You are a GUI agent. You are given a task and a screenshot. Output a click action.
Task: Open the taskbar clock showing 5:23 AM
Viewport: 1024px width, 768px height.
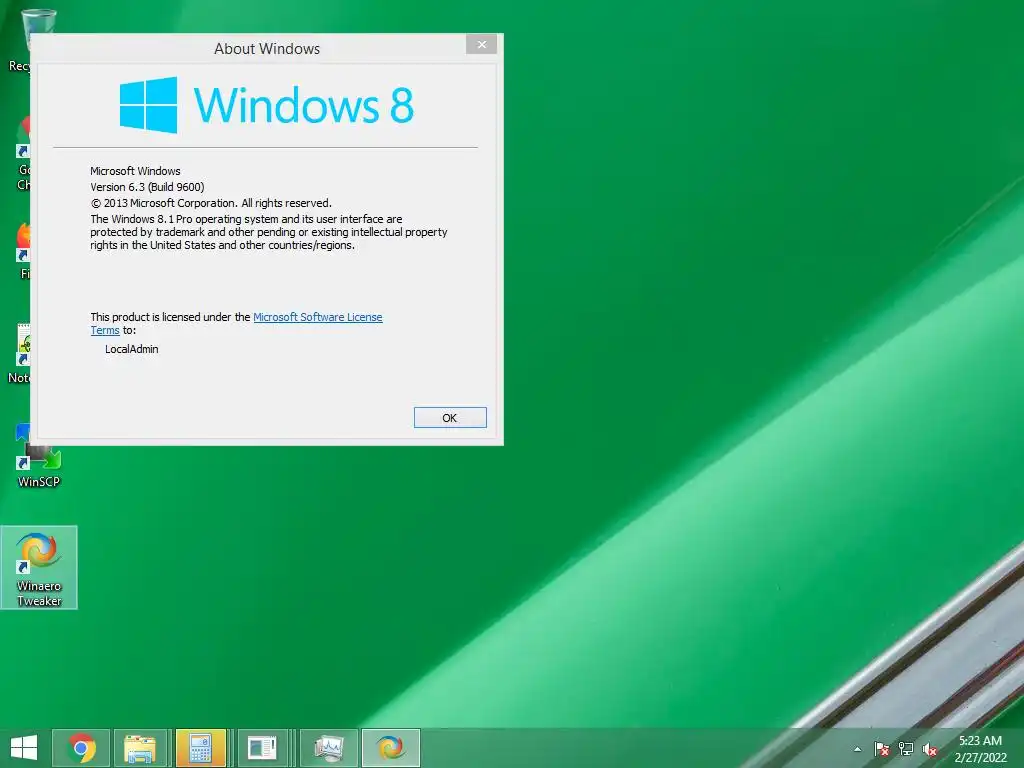point(980,748)
